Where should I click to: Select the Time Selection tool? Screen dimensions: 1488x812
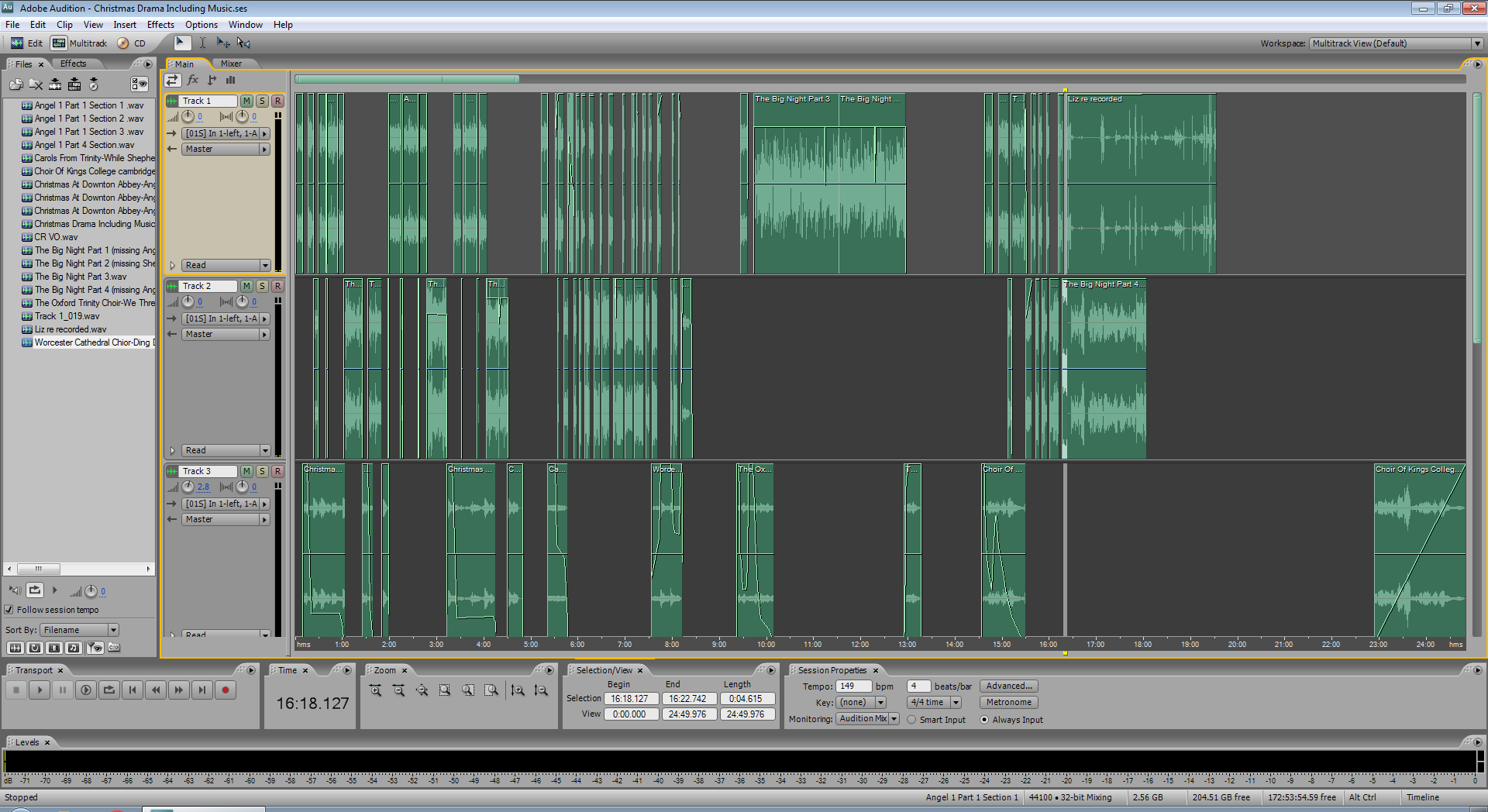click(202, 43)
